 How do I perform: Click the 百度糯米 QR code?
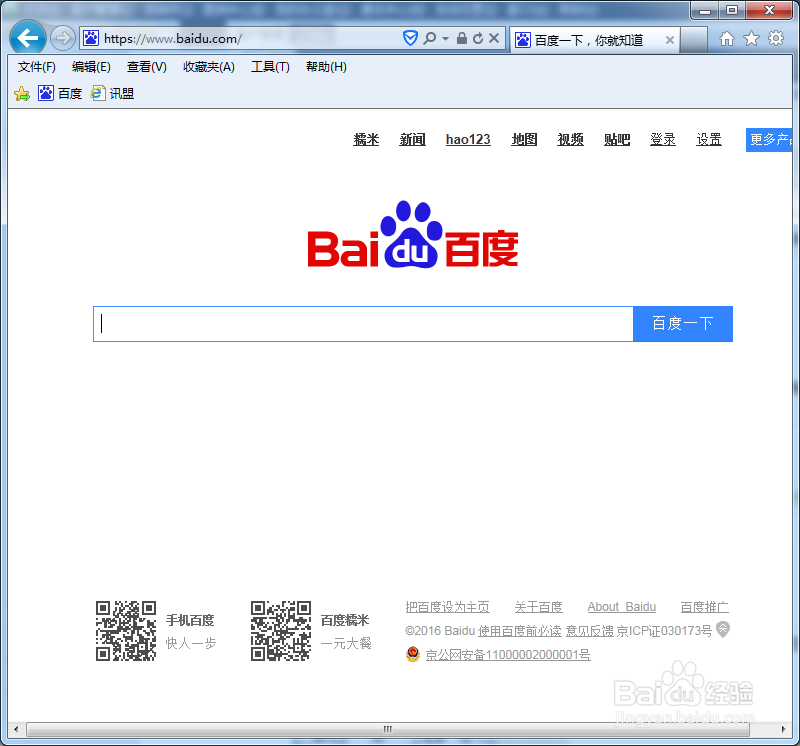281,631
